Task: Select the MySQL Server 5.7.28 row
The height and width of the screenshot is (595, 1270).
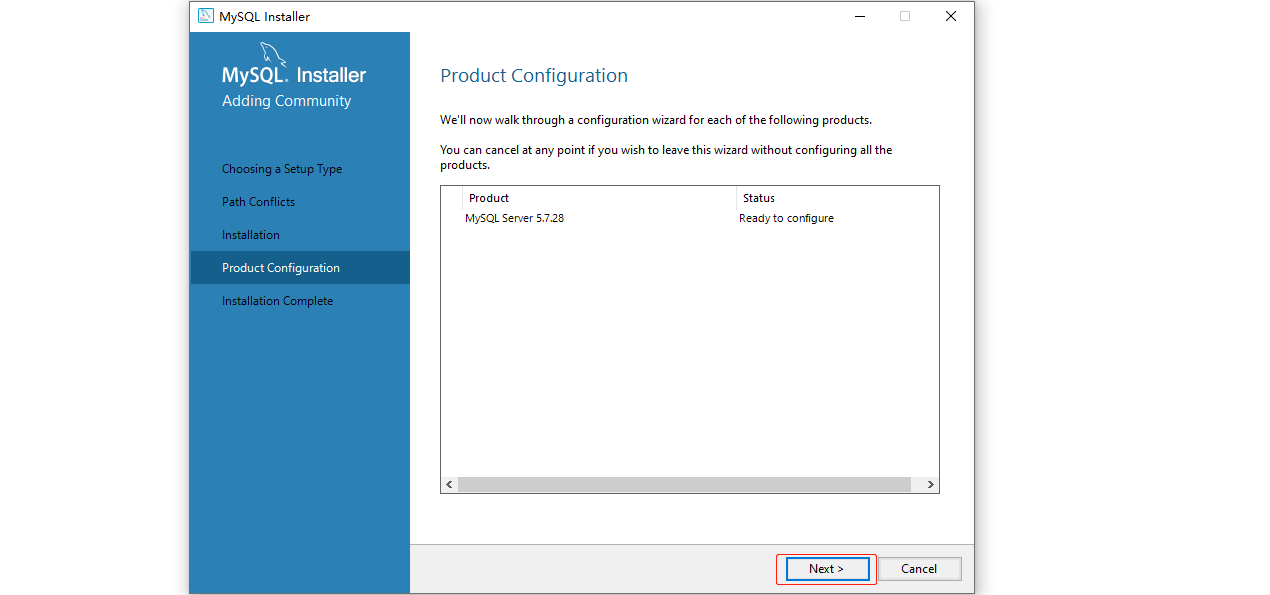Action: pos(514,218)
